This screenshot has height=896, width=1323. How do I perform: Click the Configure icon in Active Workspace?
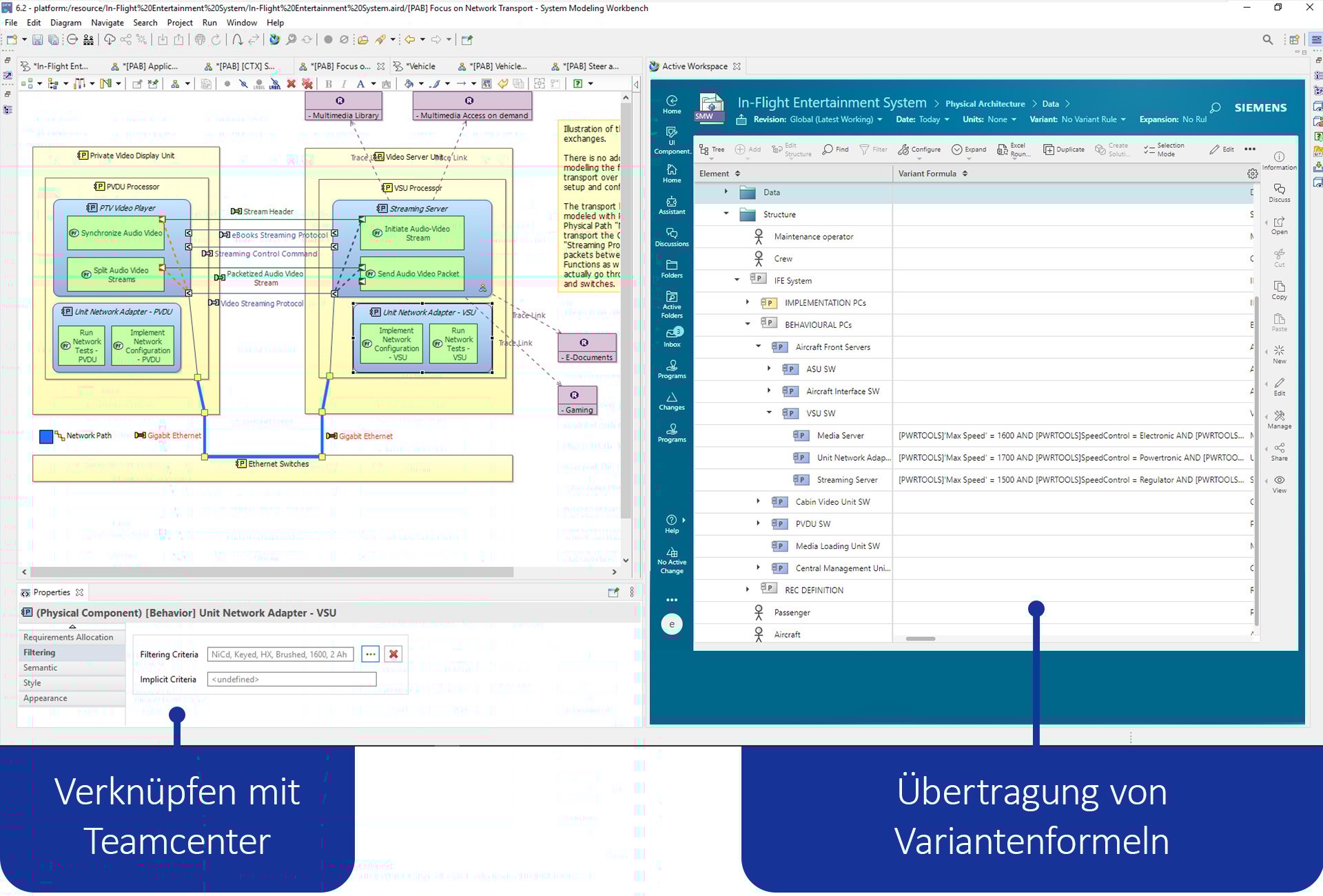(919, 149)
